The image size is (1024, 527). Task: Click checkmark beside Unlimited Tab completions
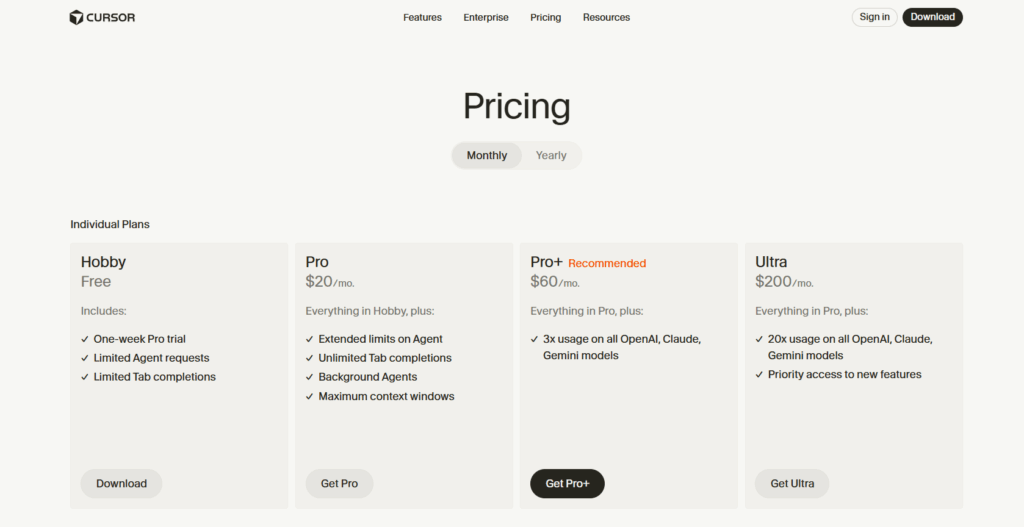[310, 358]
